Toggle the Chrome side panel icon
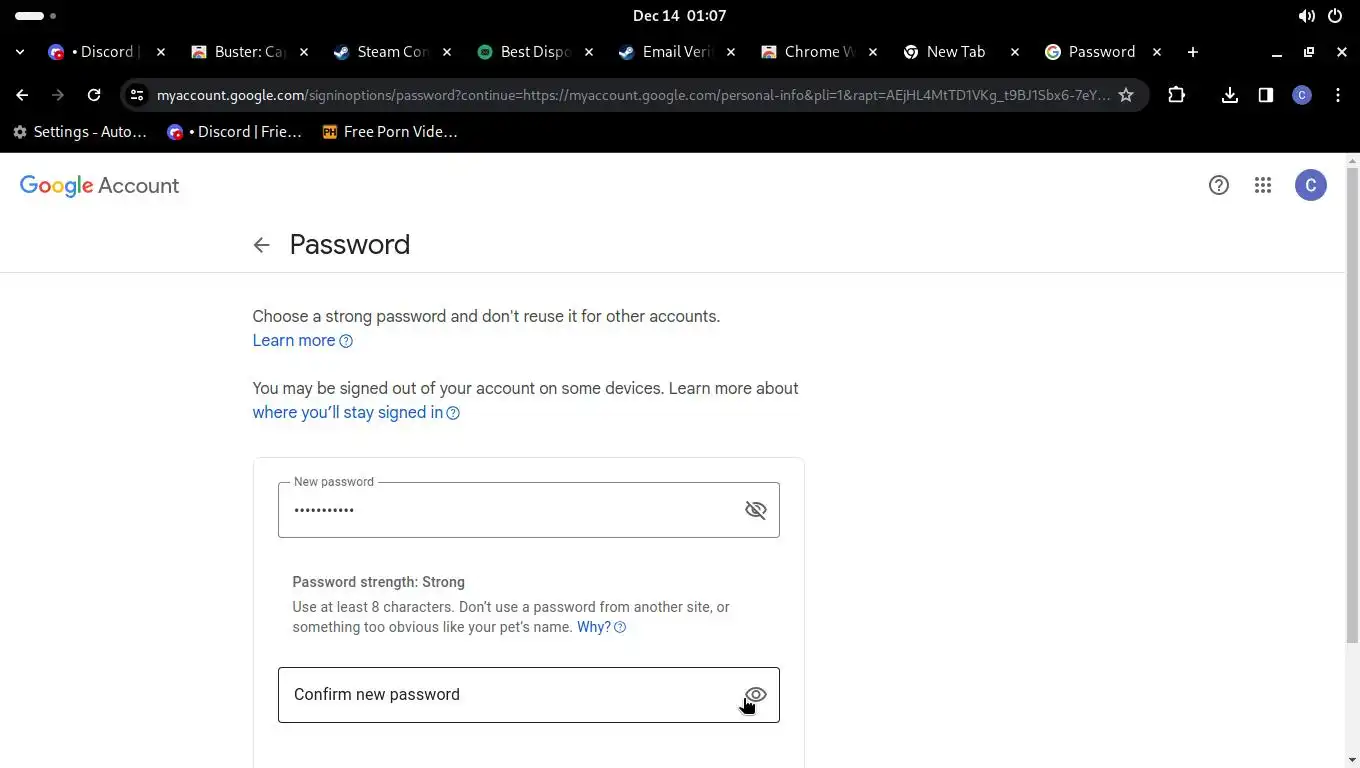The width and height of the screenshot is (1360, 768). click(x=1266, y=95)
